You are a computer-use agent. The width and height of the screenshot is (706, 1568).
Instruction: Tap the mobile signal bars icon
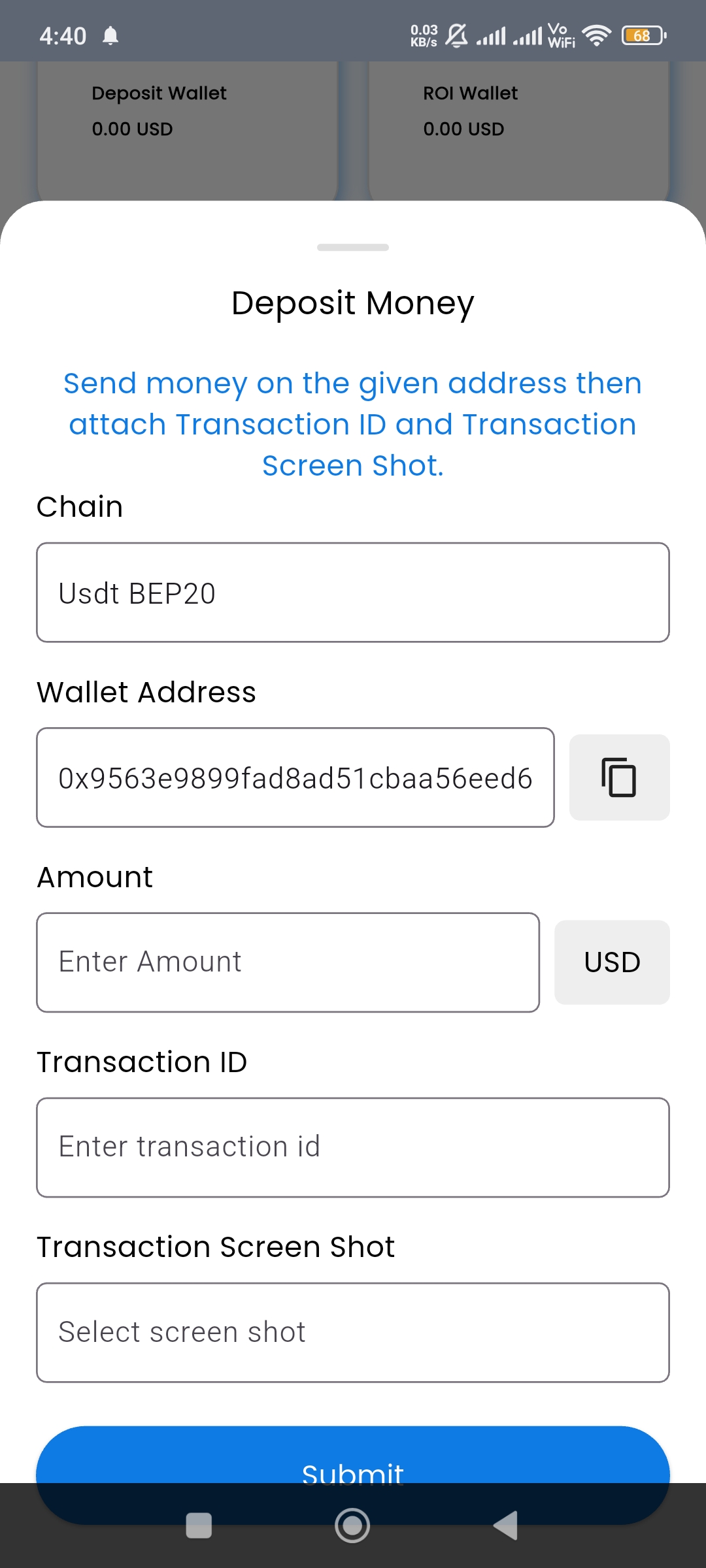[491, 35]
